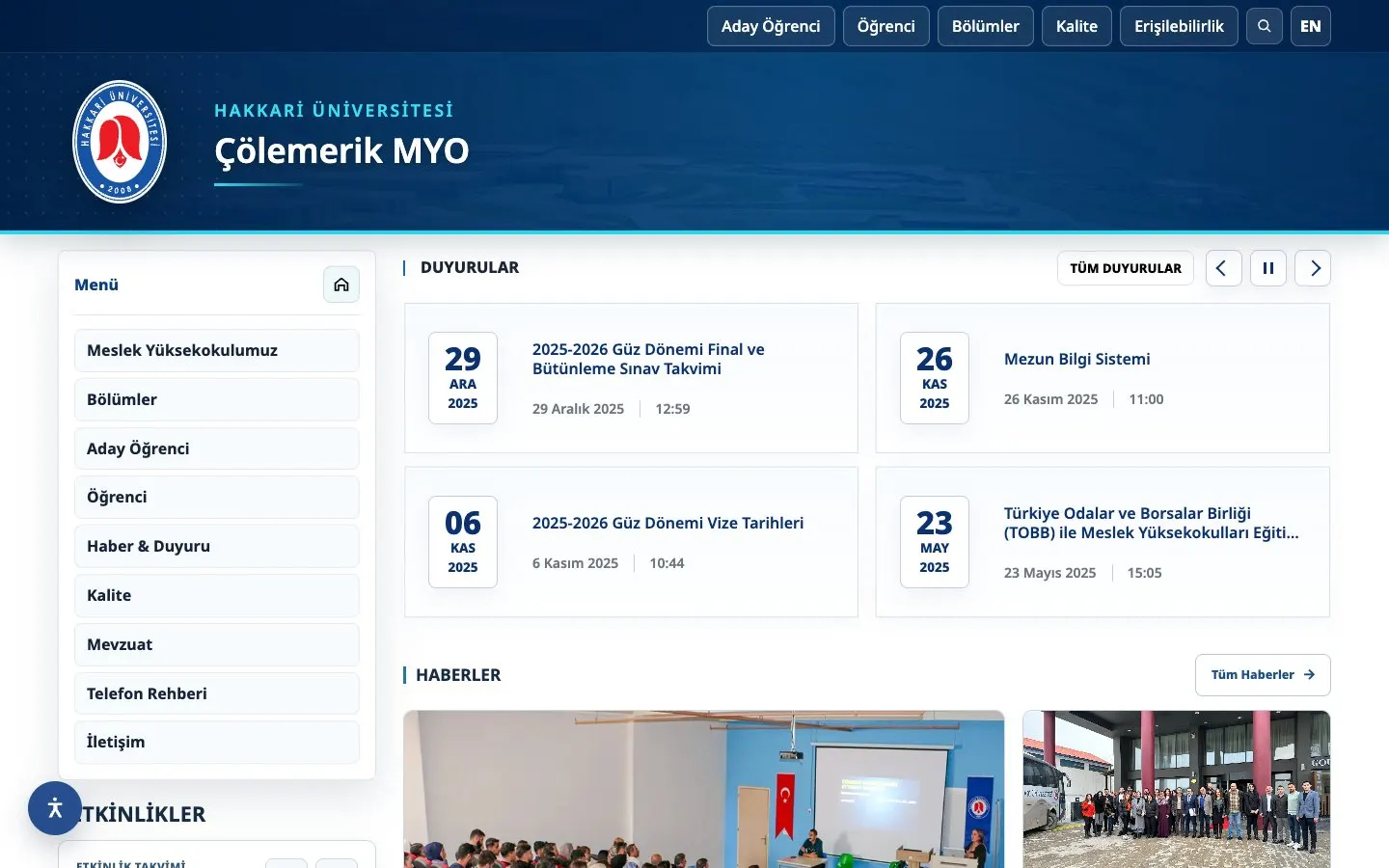Open the accessibility widget button

(x=55, y=808)
